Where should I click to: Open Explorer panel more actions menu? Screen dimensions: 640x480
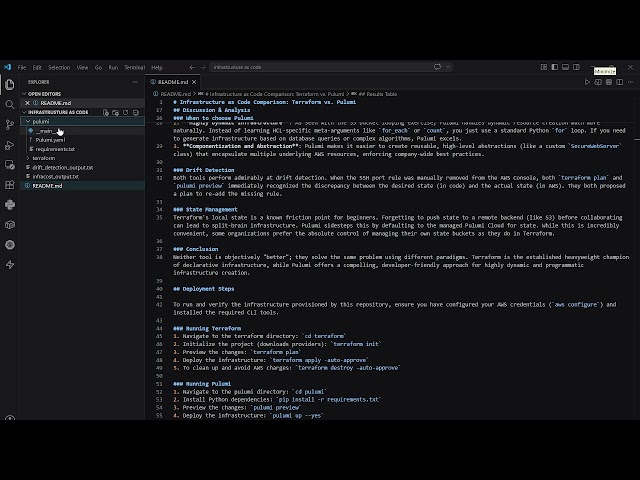135,82
